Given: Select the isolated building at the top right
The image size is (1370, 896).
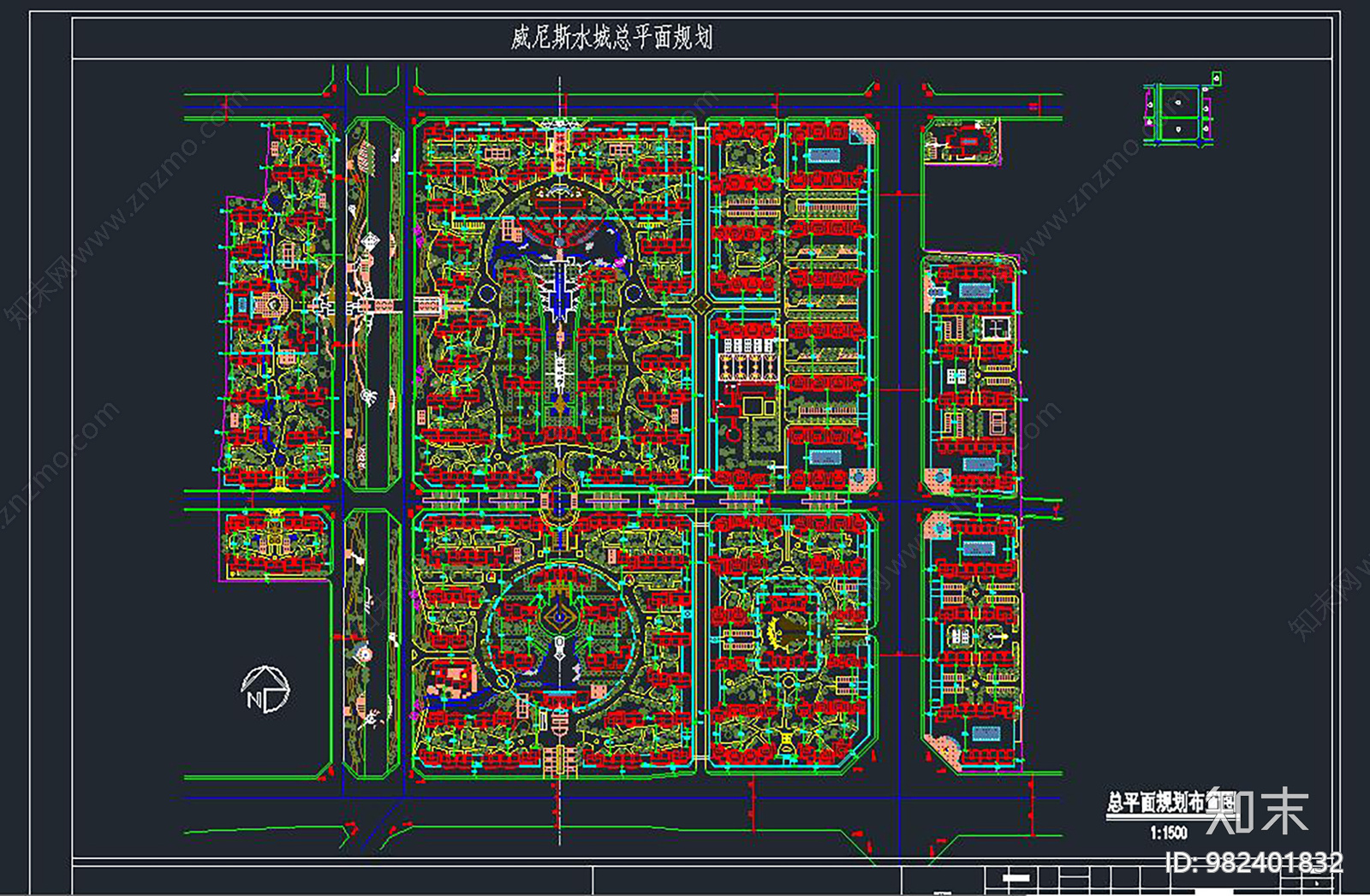Looking at the screenshot, I should (963, 139).
